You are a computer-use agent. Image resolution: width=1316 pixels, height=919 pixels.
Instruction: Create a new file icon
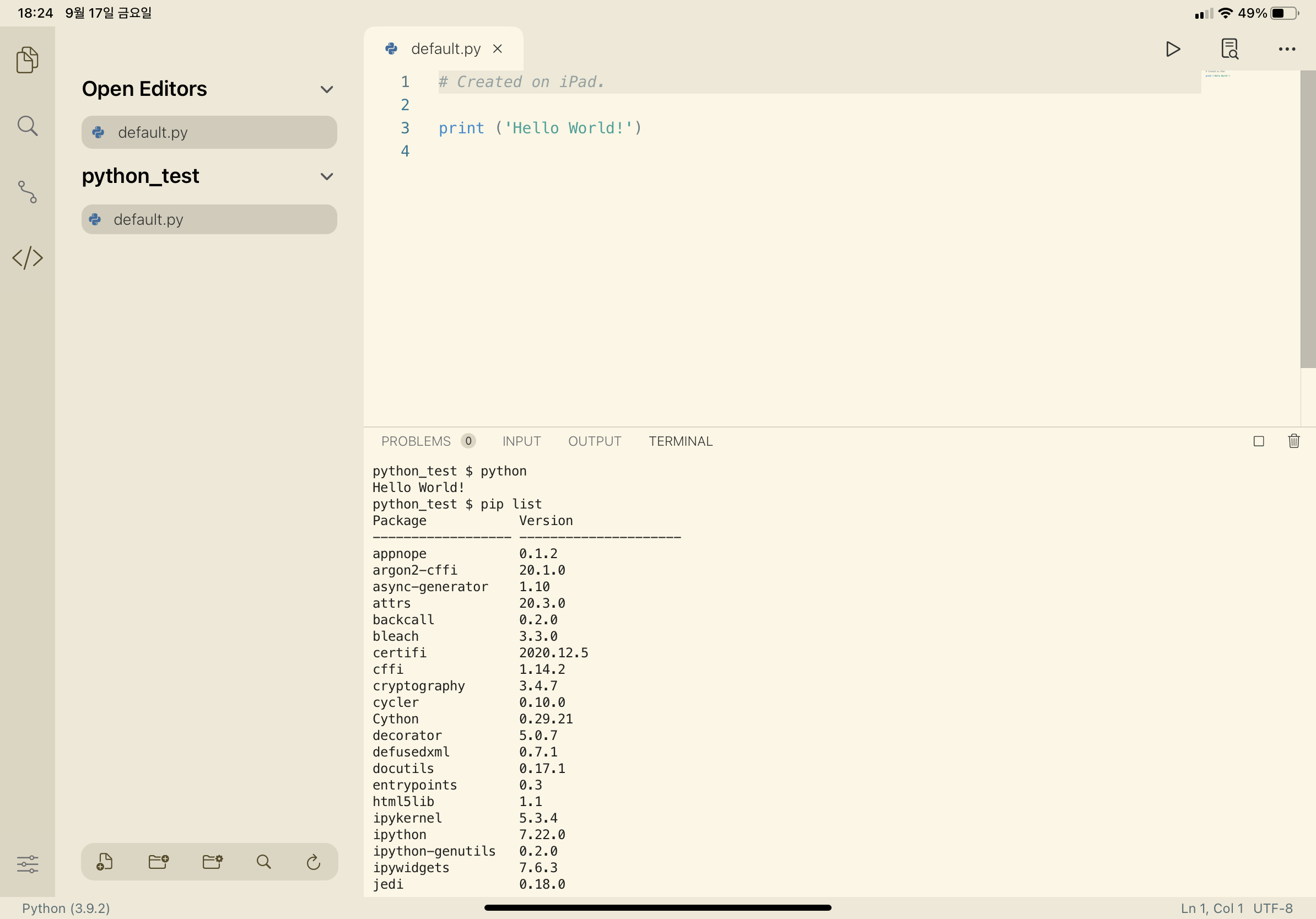104,862
